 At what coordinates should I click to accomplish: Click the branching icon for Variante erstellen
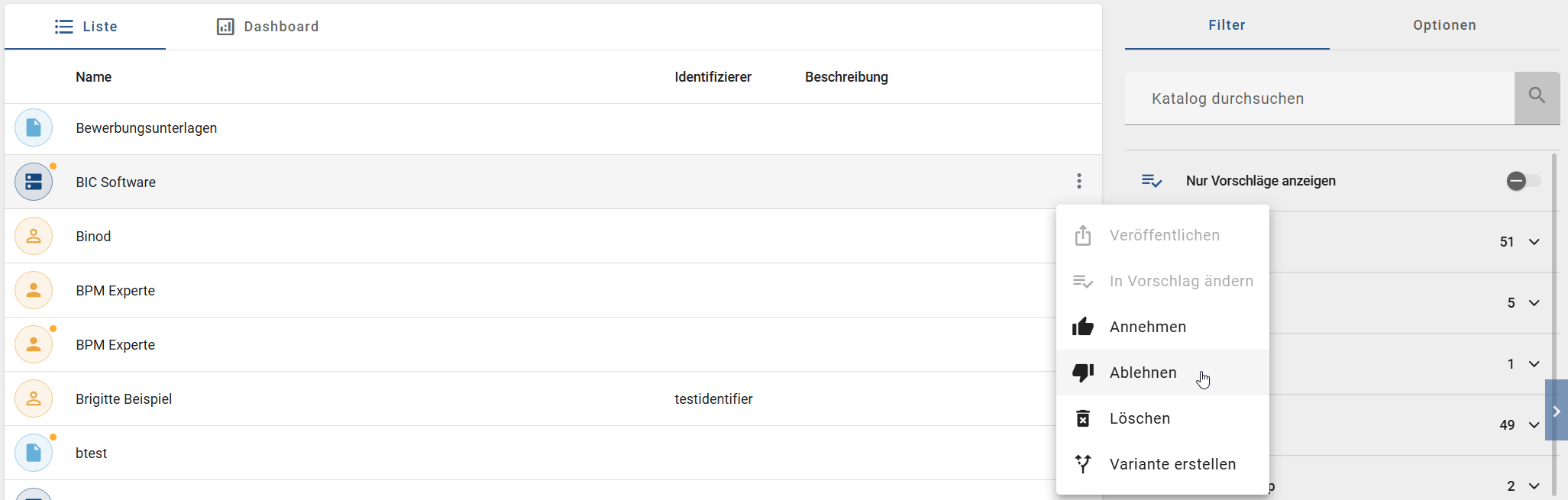[1082, 463]
